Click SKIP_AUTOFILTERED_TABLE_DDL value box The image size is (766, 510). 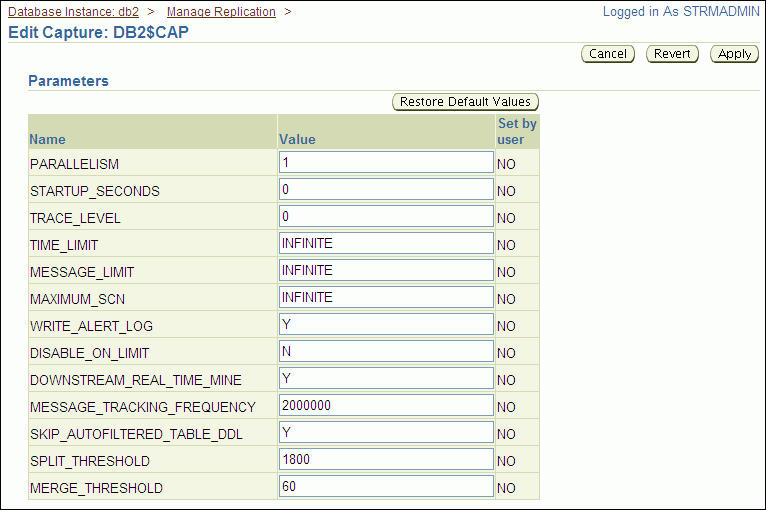386,432
